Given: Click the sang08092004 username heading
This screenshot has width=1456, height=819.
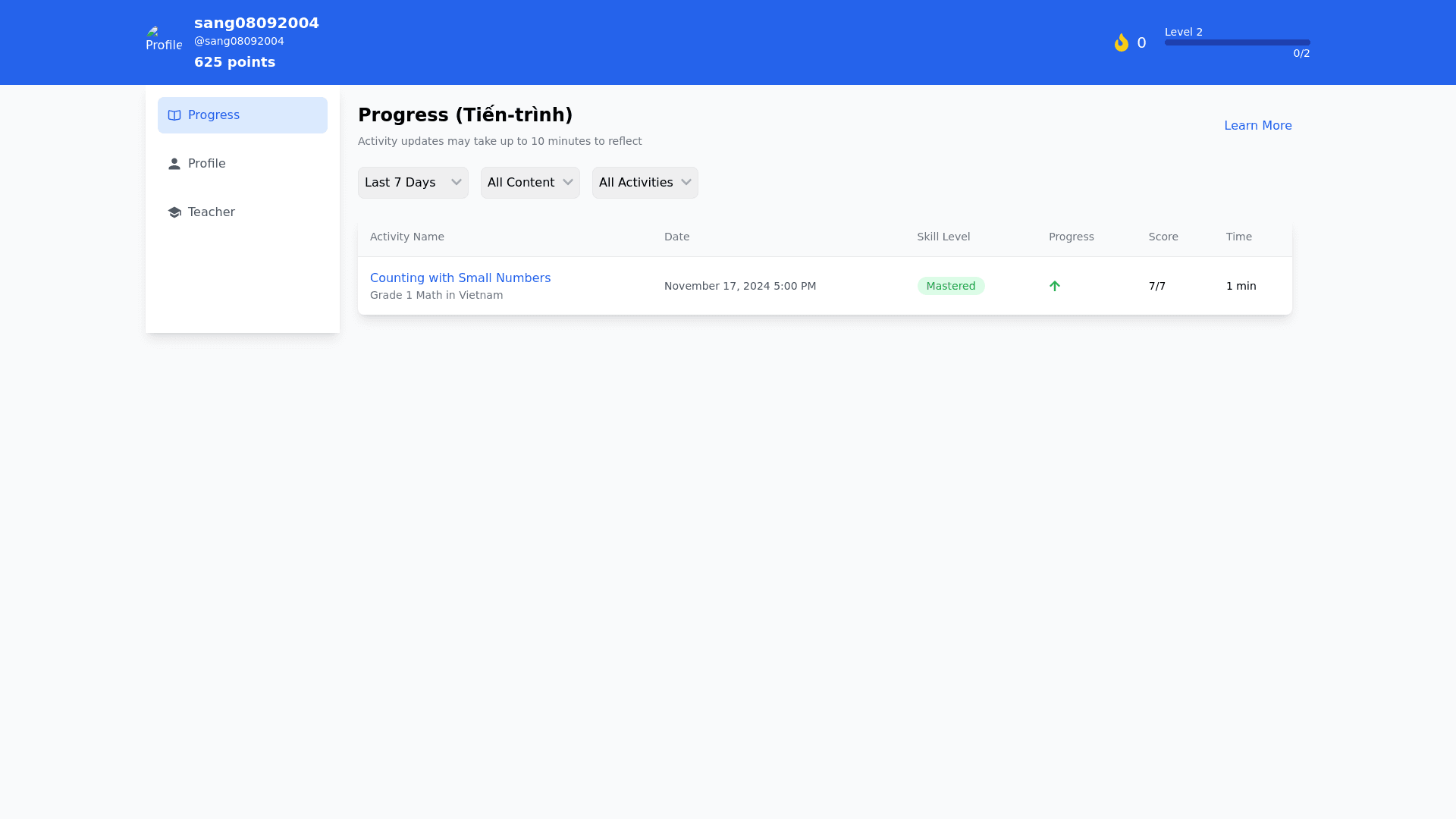Looking at the screenshot, I should coord(256,23).
